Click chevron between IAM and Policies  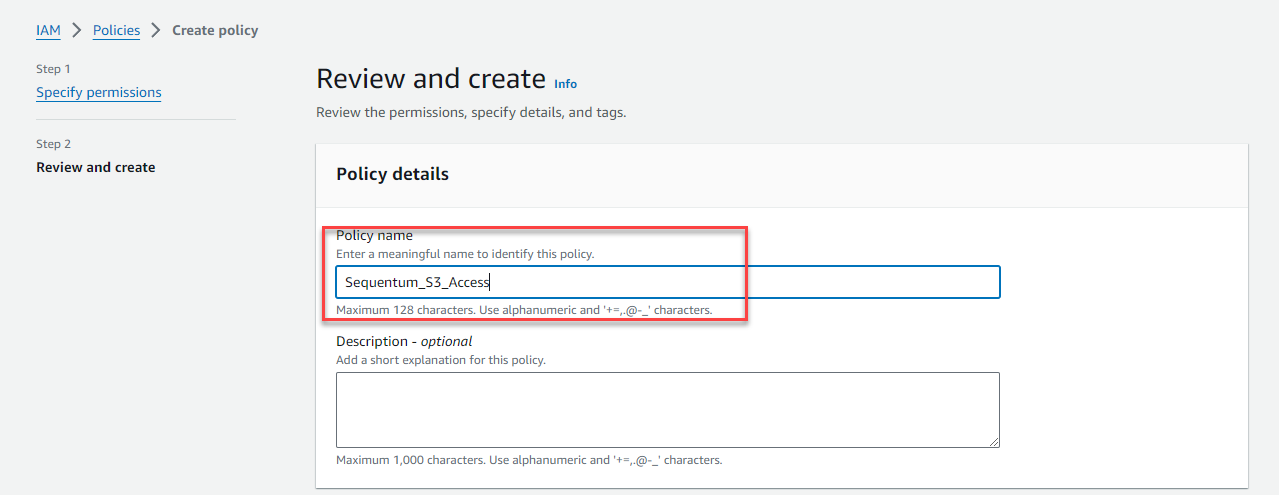point(77,30)
